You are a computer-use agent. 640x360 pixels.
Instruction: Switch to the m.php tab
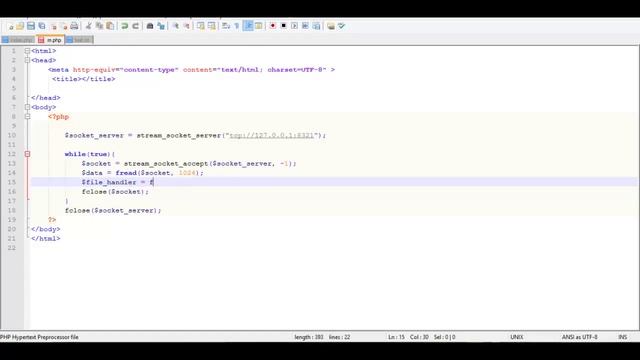pos(50,40)
